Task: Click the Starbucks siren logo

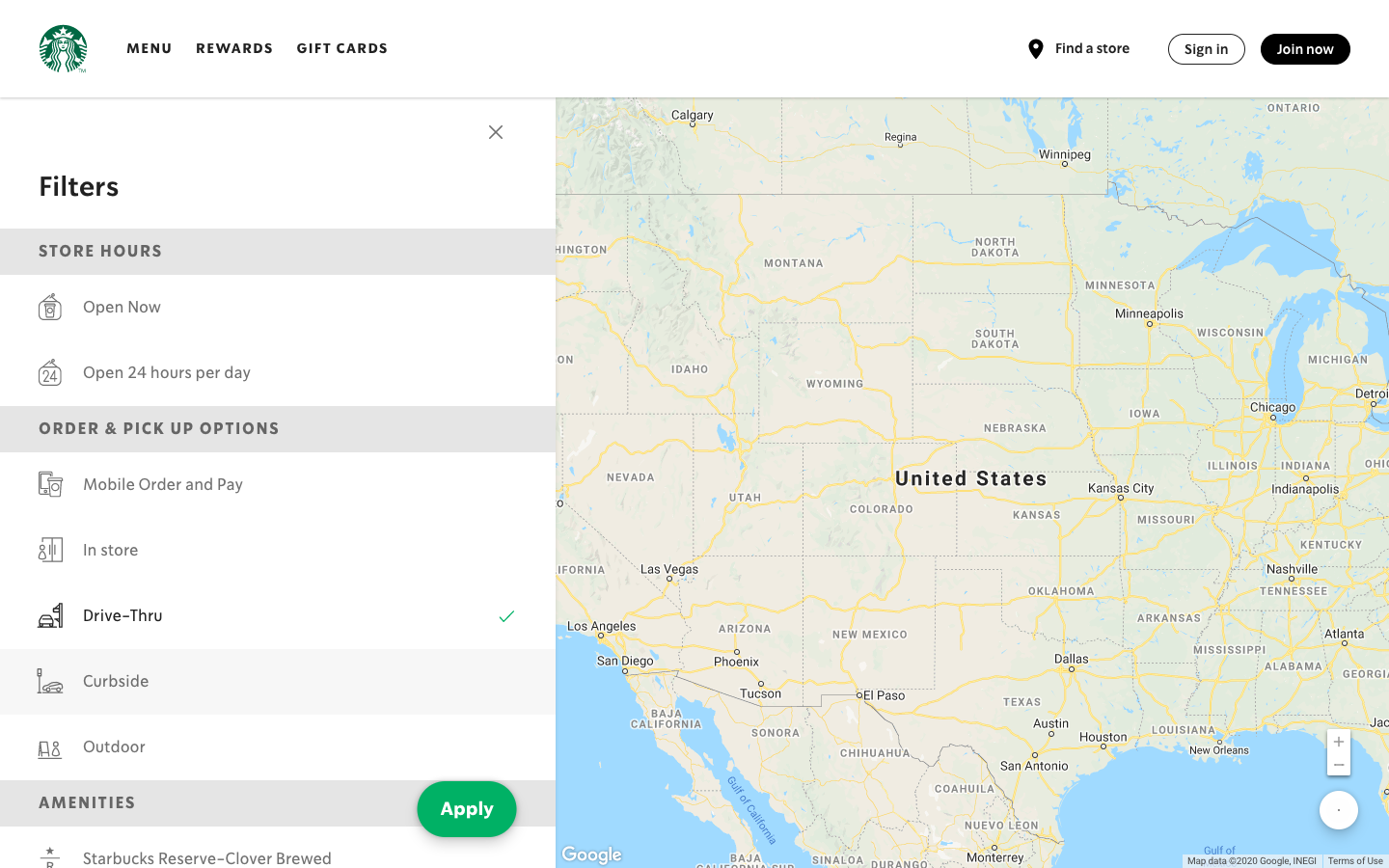Action: 63,48
